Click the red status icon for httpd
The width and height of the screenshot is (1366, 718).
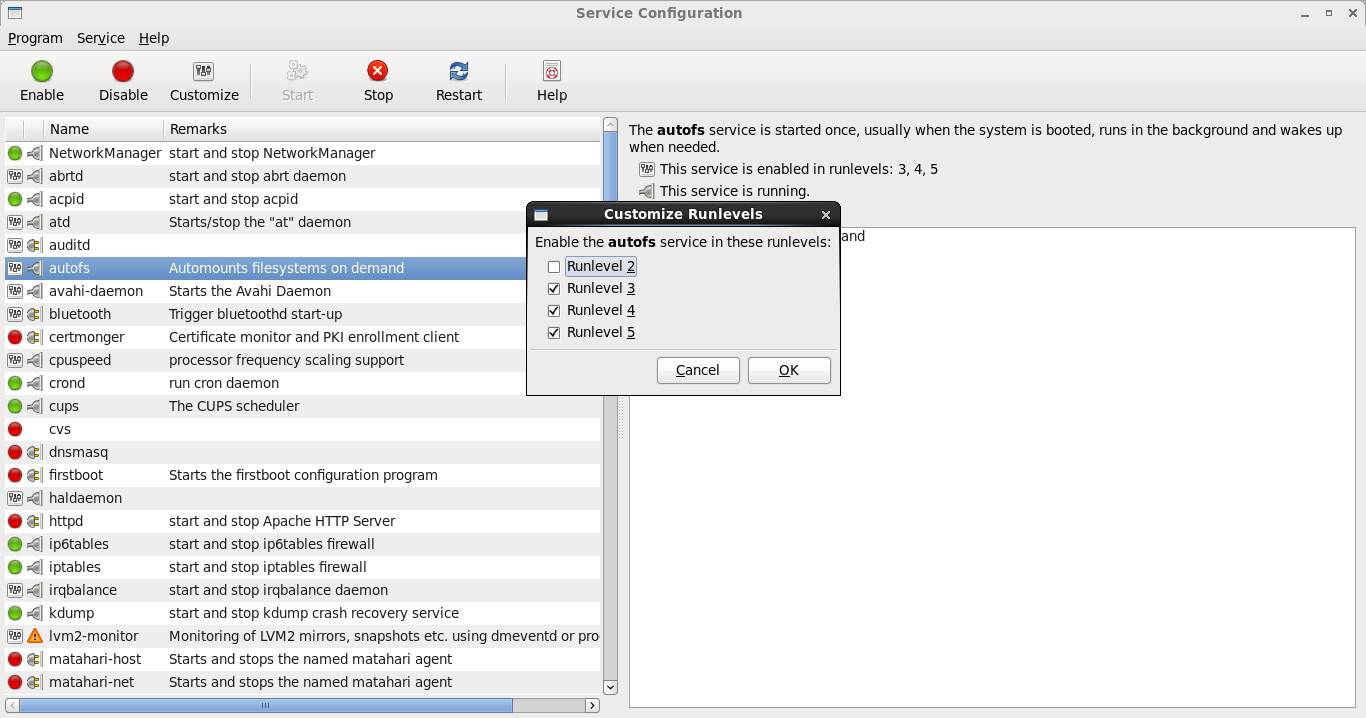pos(15,521)
